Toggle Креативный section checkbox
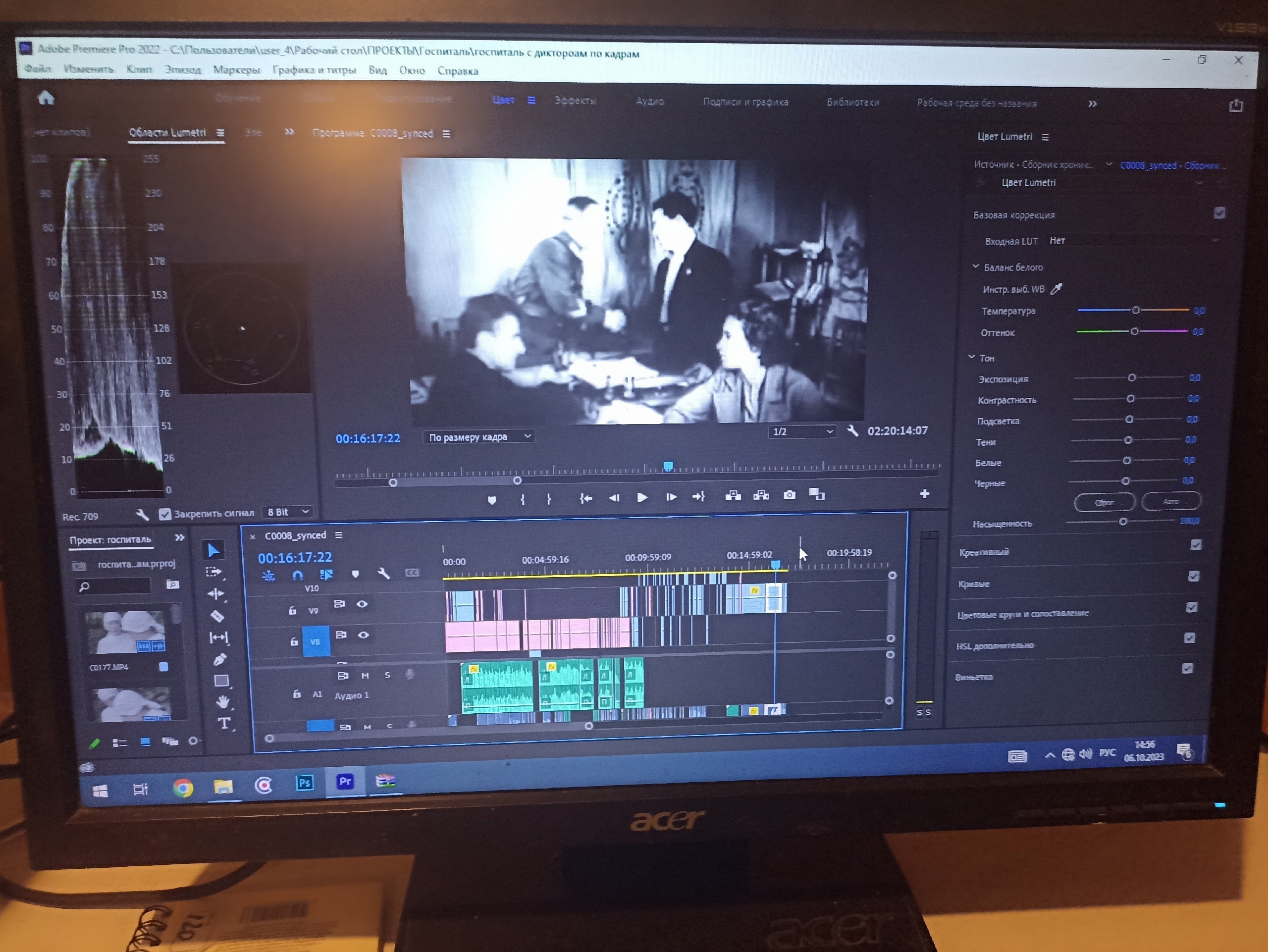The width and height of the screenshot is (1268, 952). (1196, 544)
